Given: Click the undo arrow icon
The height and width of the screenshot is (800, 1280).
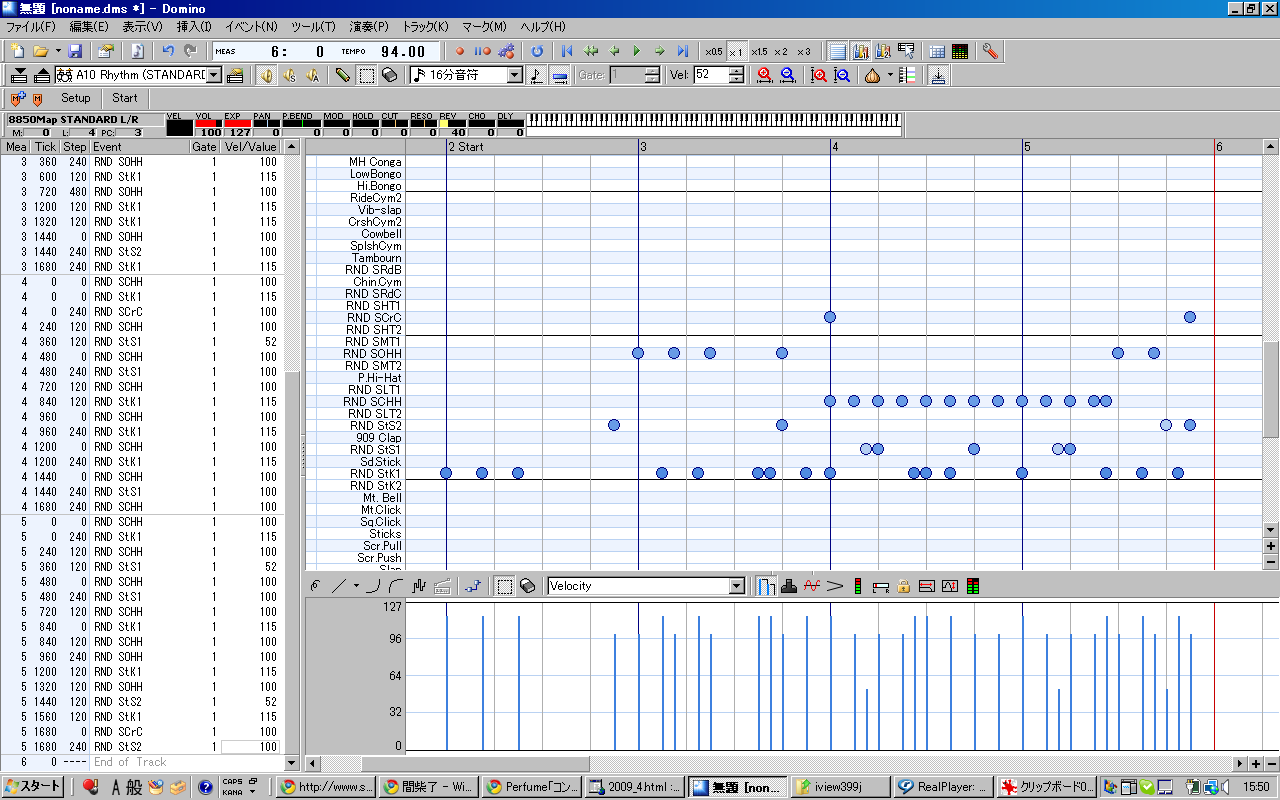Looking at the screenshot, I should pos(168,51).
